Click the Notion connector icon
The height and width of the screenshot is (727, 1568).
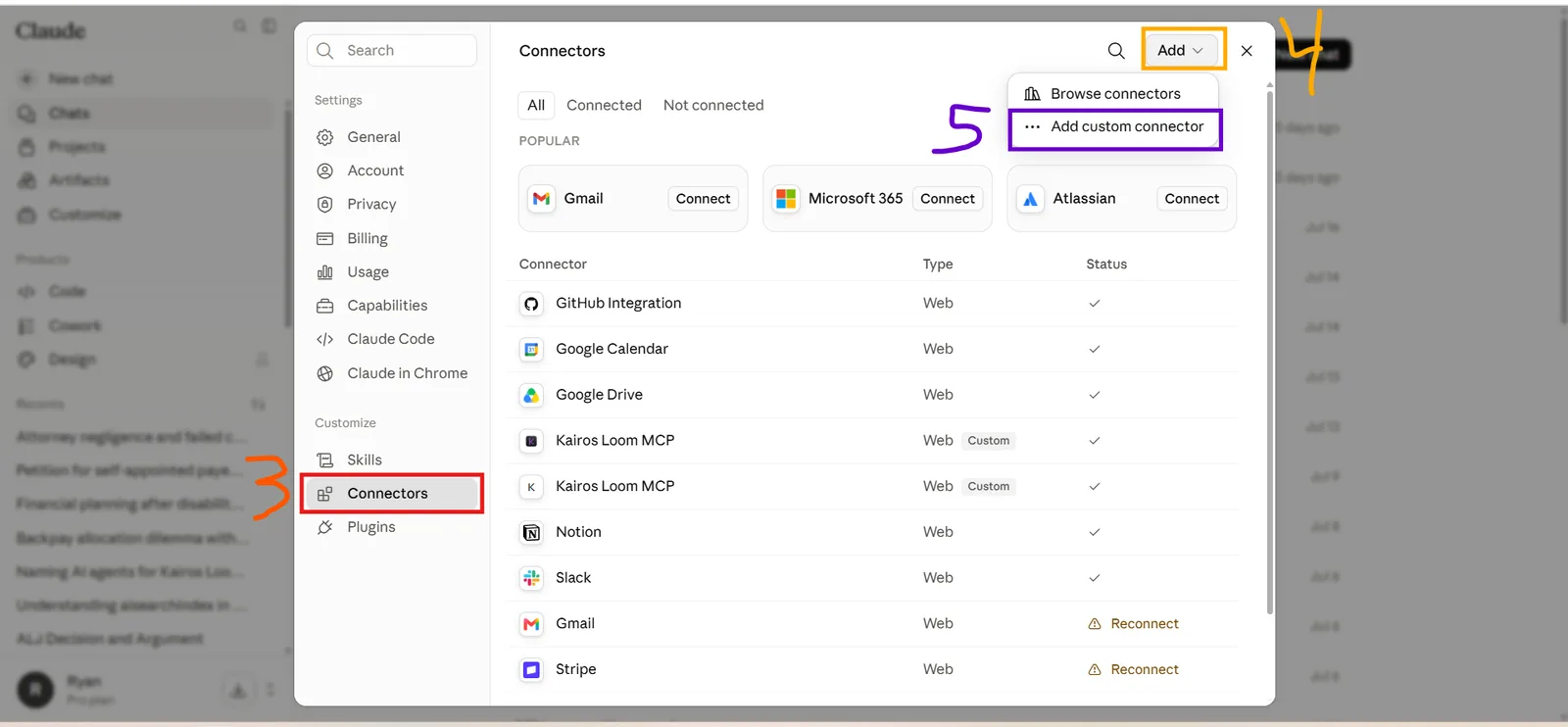(531, 532)
